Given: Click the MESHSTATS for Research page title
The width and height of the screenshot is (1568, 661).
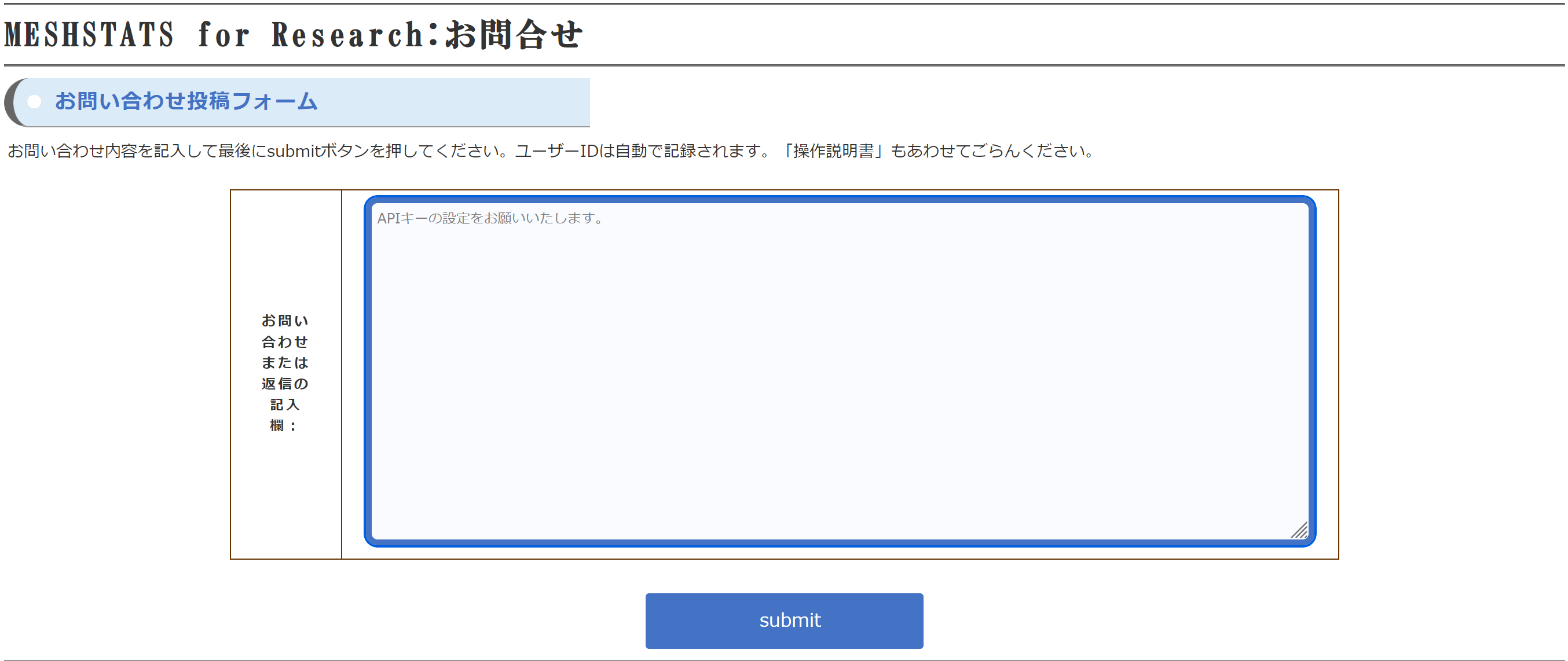Looking at the screenshot, I should pos(294,34).
